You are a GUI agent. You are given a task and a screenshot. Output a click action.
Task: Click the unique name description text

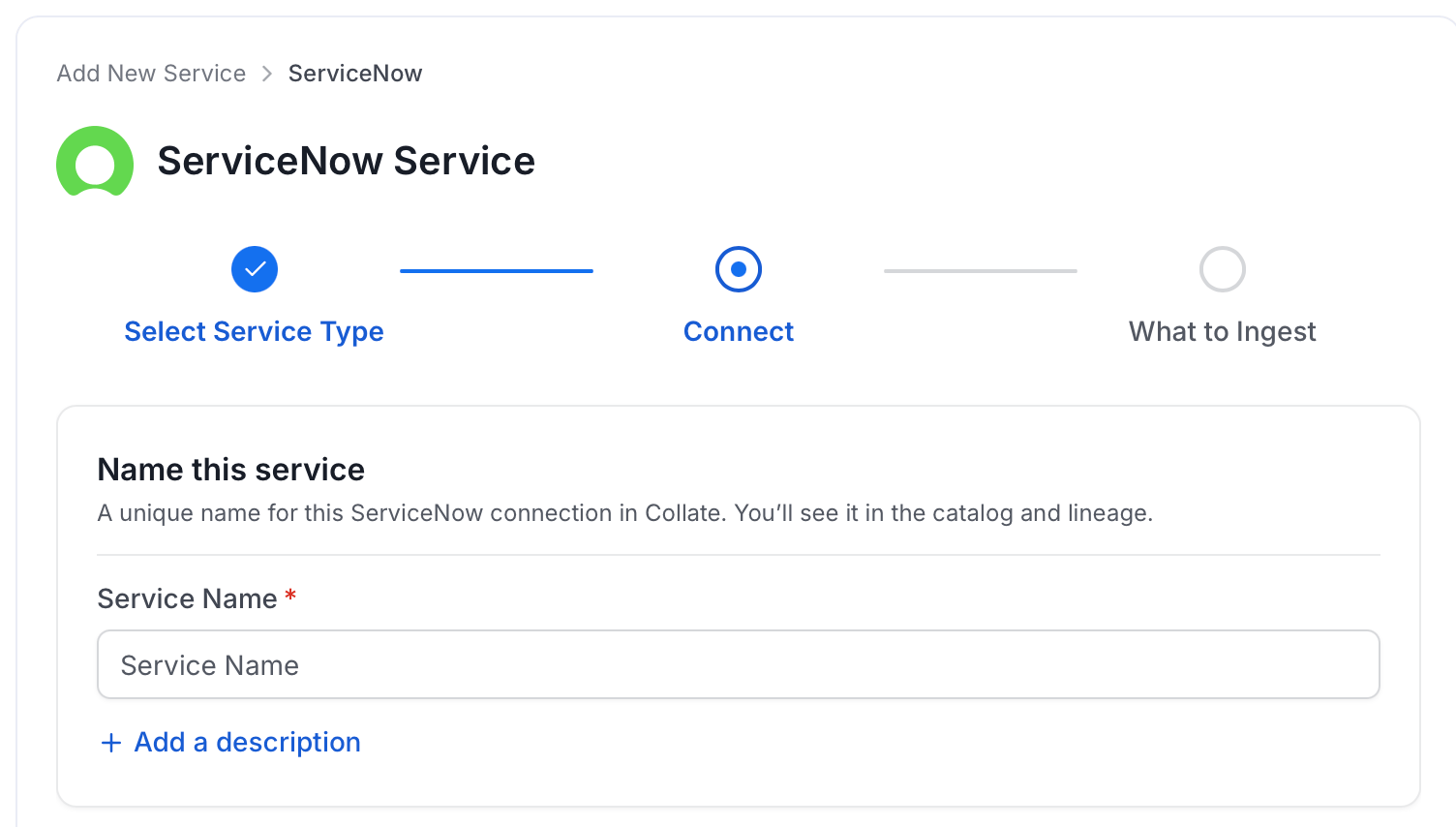pyautogui.click(x=625, y=513)
